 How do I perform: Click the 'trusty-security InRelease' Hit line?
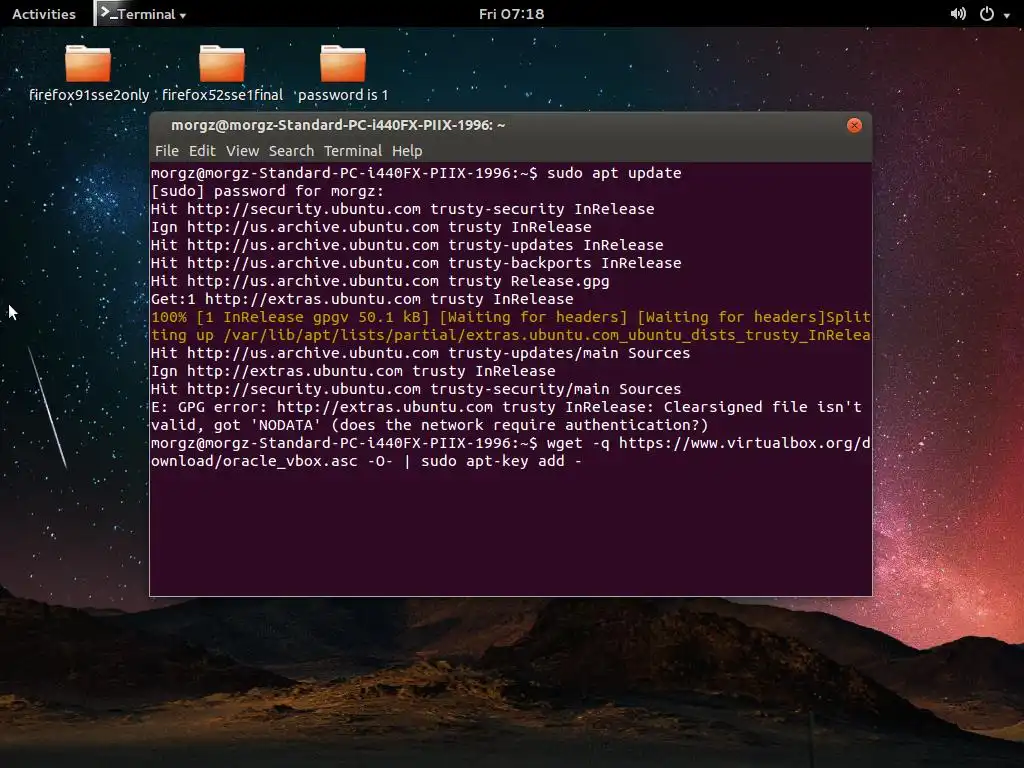point(402,209)
